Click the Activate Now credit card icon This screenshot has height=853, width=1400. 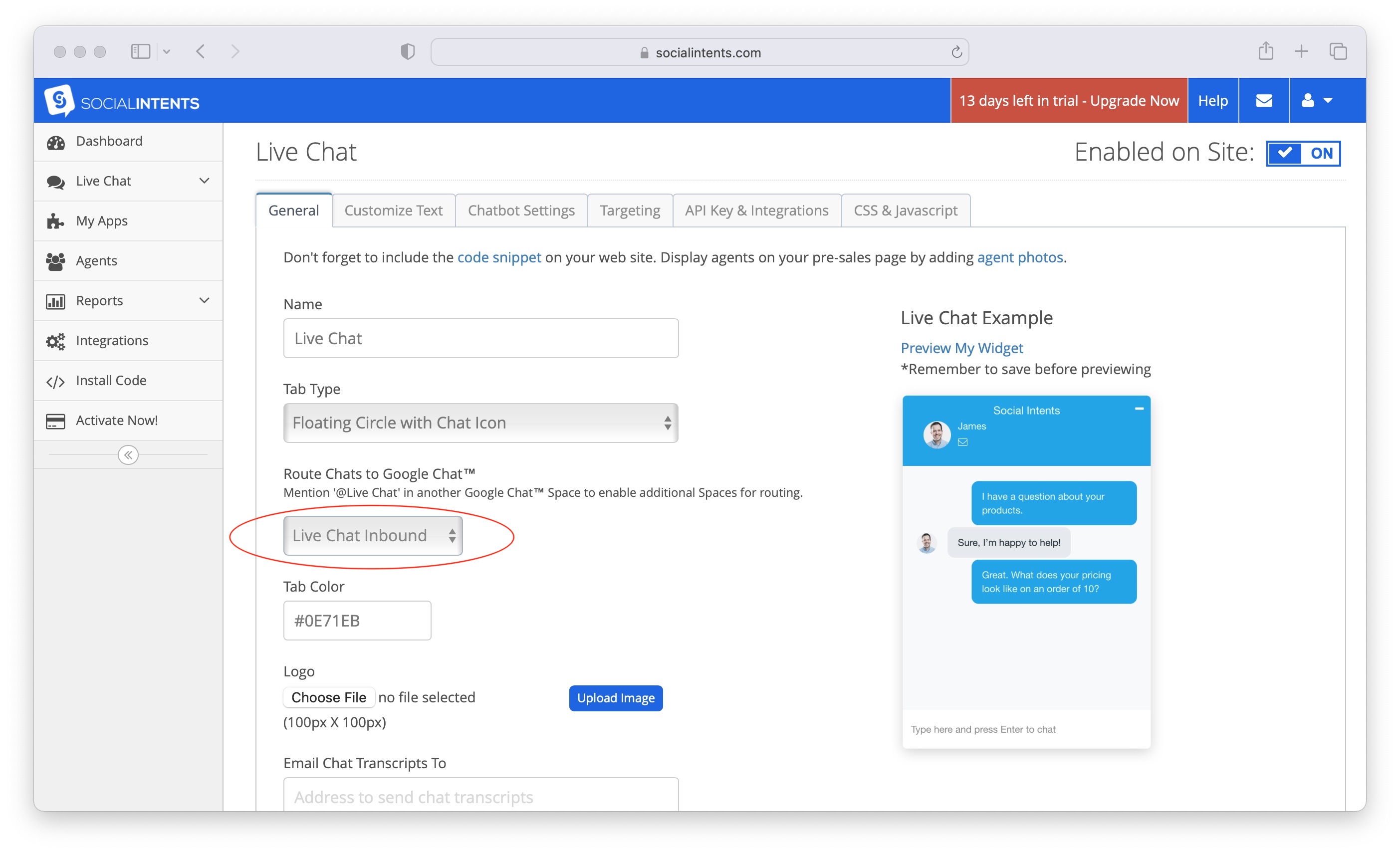[55, 421]
